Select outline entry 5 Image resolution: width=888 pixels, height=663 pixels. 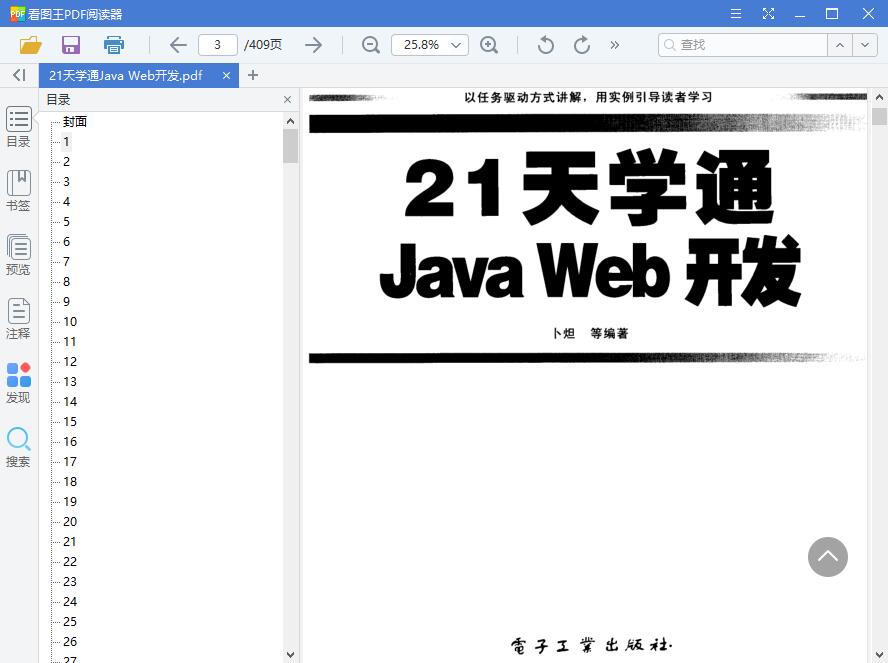point(66,221)
